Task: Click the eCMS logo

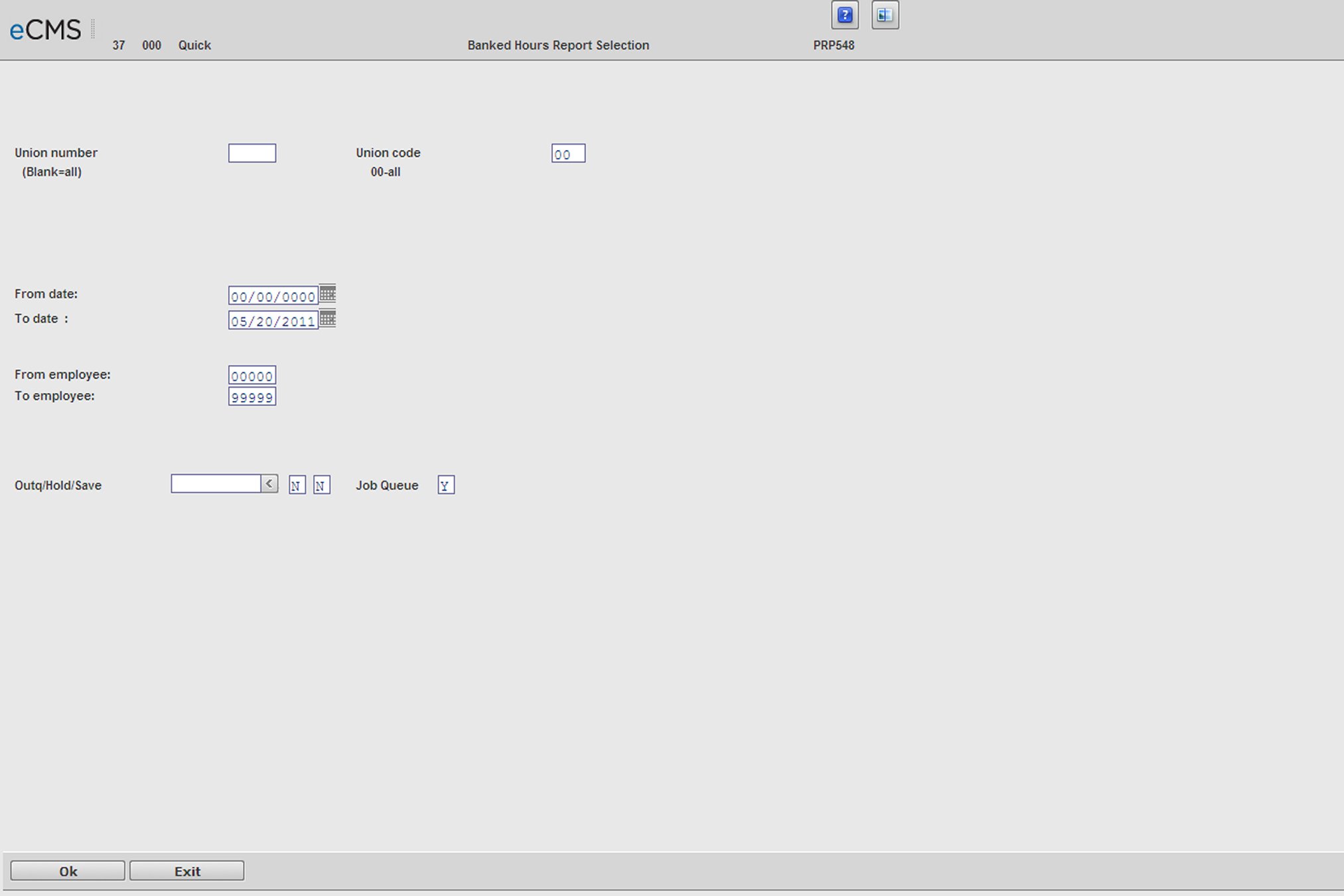Action: coord(45,30)
